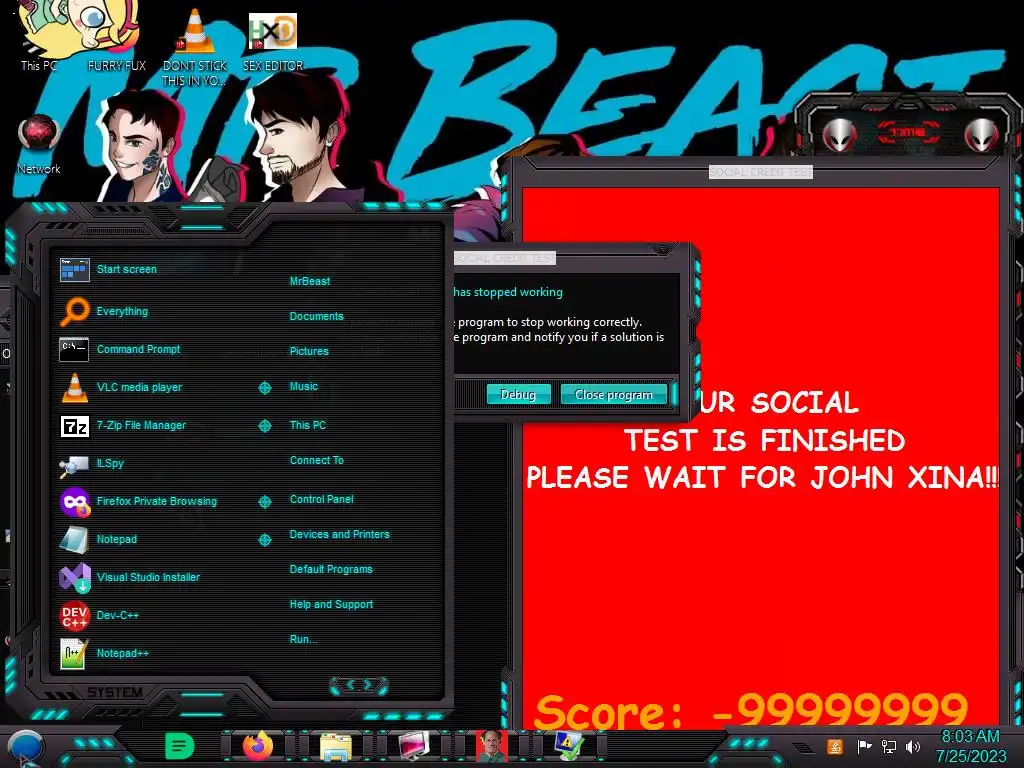Open Firefox from the taskbar
1024x768 pixels.
[258, 746]
